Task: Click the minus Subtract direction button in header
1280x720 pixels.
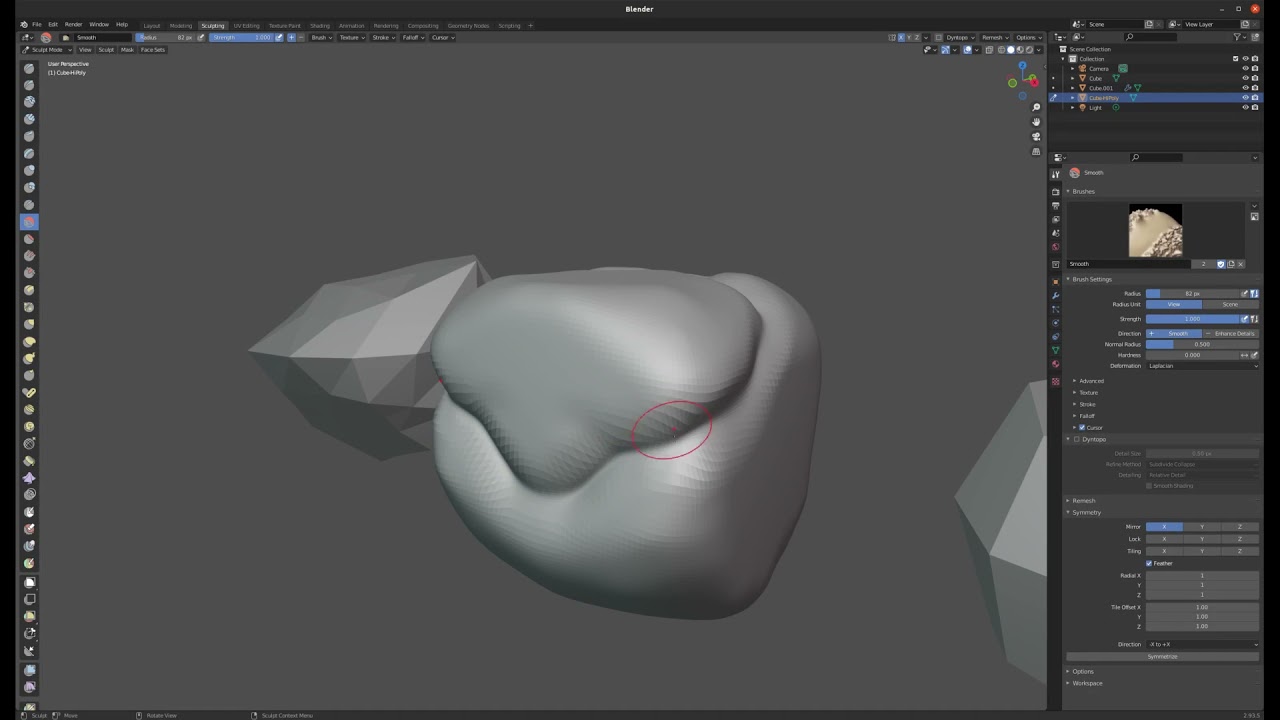Action: coord(301,37)
